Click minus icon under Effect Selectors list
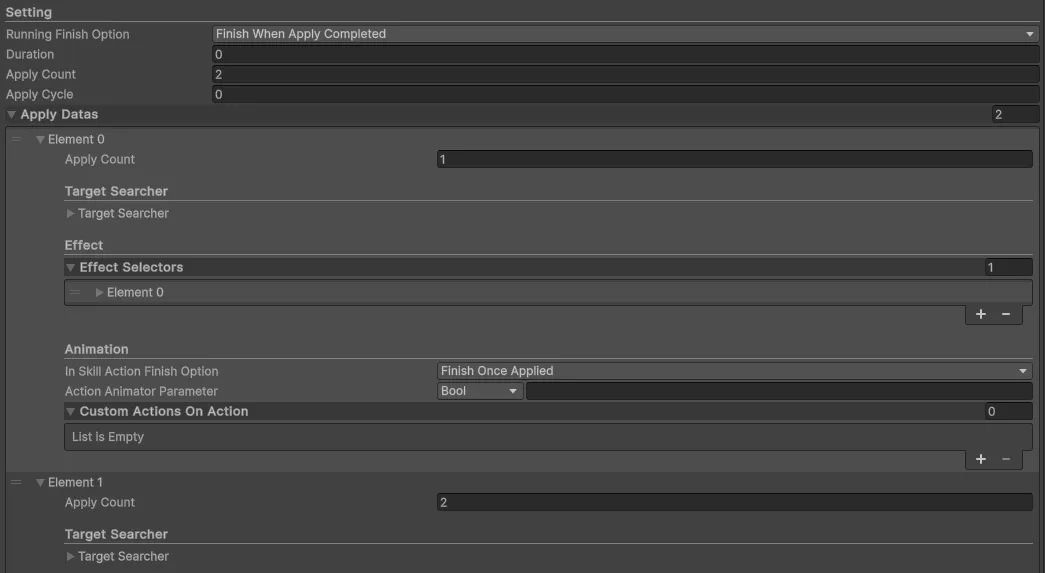The height and width of the screenshot is (573, 1045). pyautogui.click(x=1006, y=314)
